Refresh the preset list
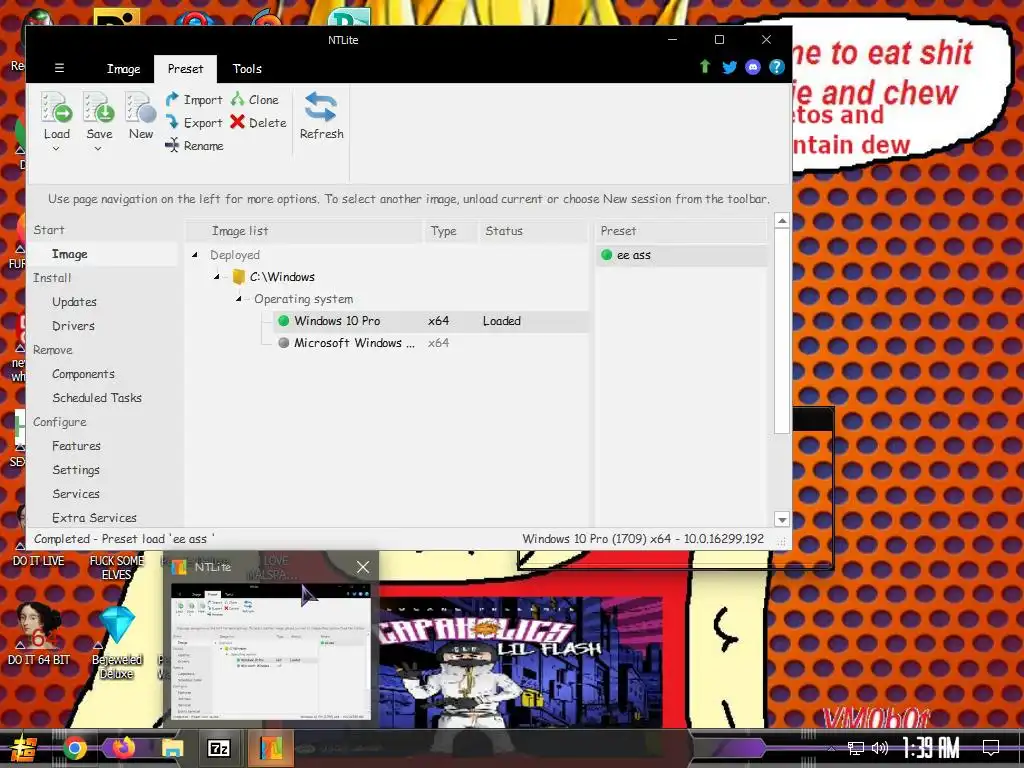 pyautogui.click(x=321, y=116)
